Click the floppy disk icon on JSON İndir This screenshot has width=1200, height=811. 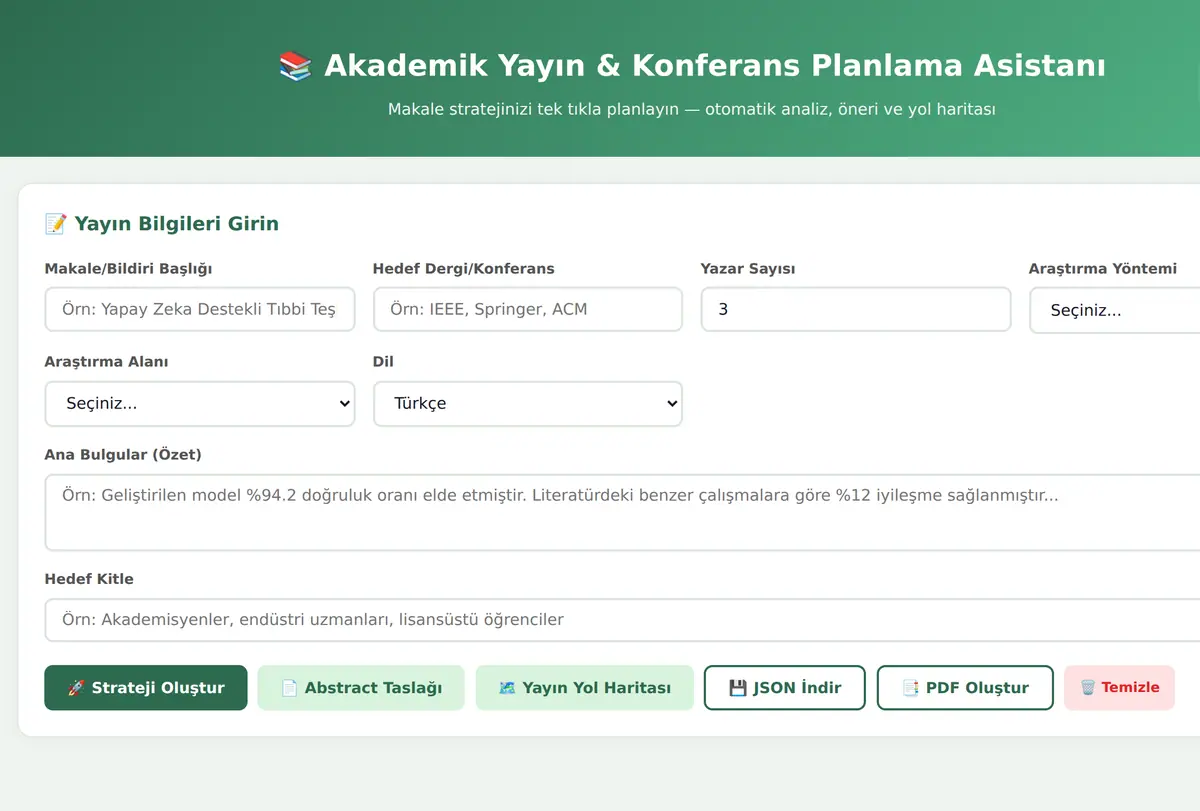pyautogui.click(x=738, y=688)
